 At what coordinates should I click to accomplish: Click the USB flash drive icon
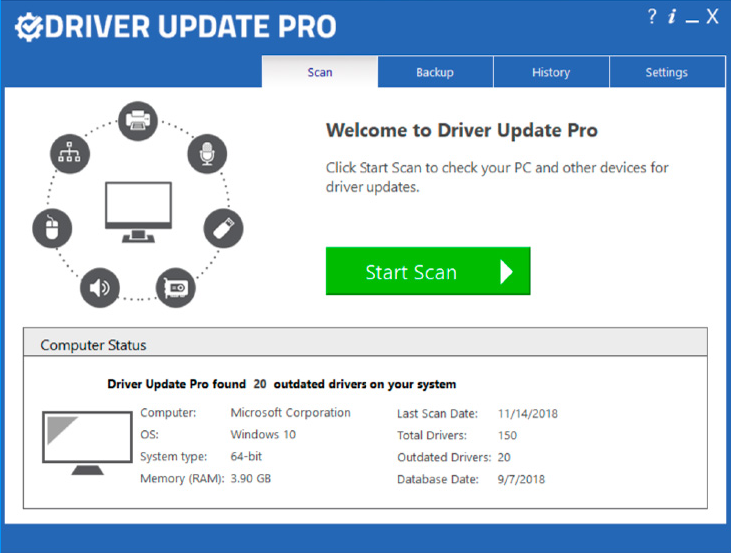(223, 228)
